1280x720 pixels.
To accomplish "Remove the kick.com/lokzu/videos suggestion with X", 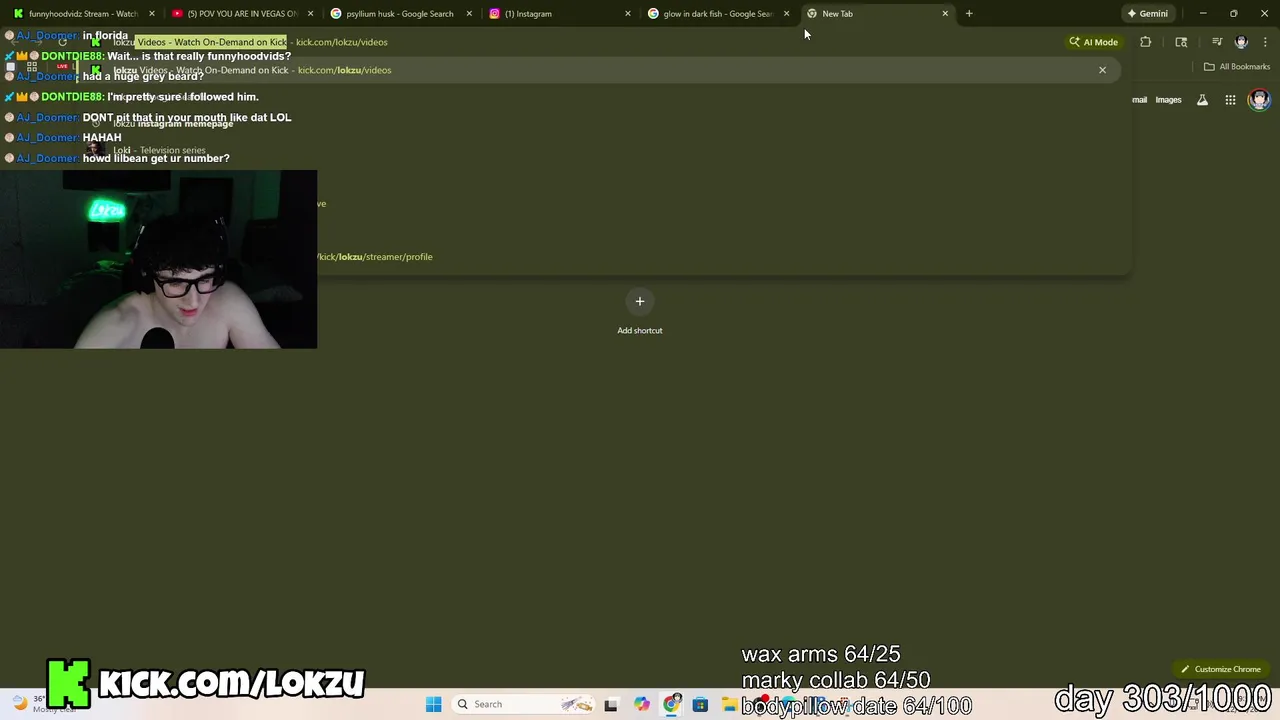I will [x=1102, y=70].
